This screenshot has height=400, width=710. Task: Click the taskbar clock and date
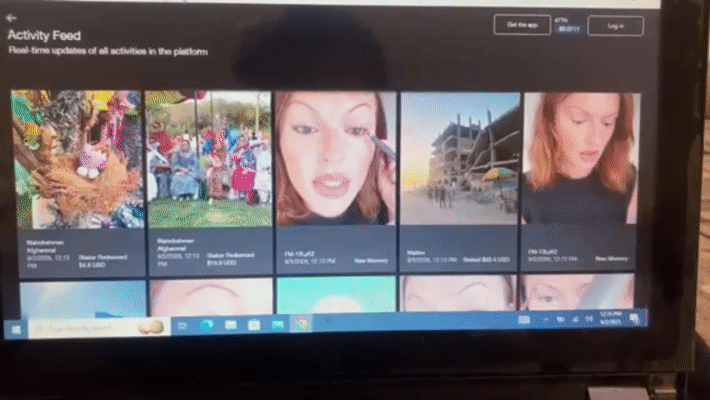610,318
